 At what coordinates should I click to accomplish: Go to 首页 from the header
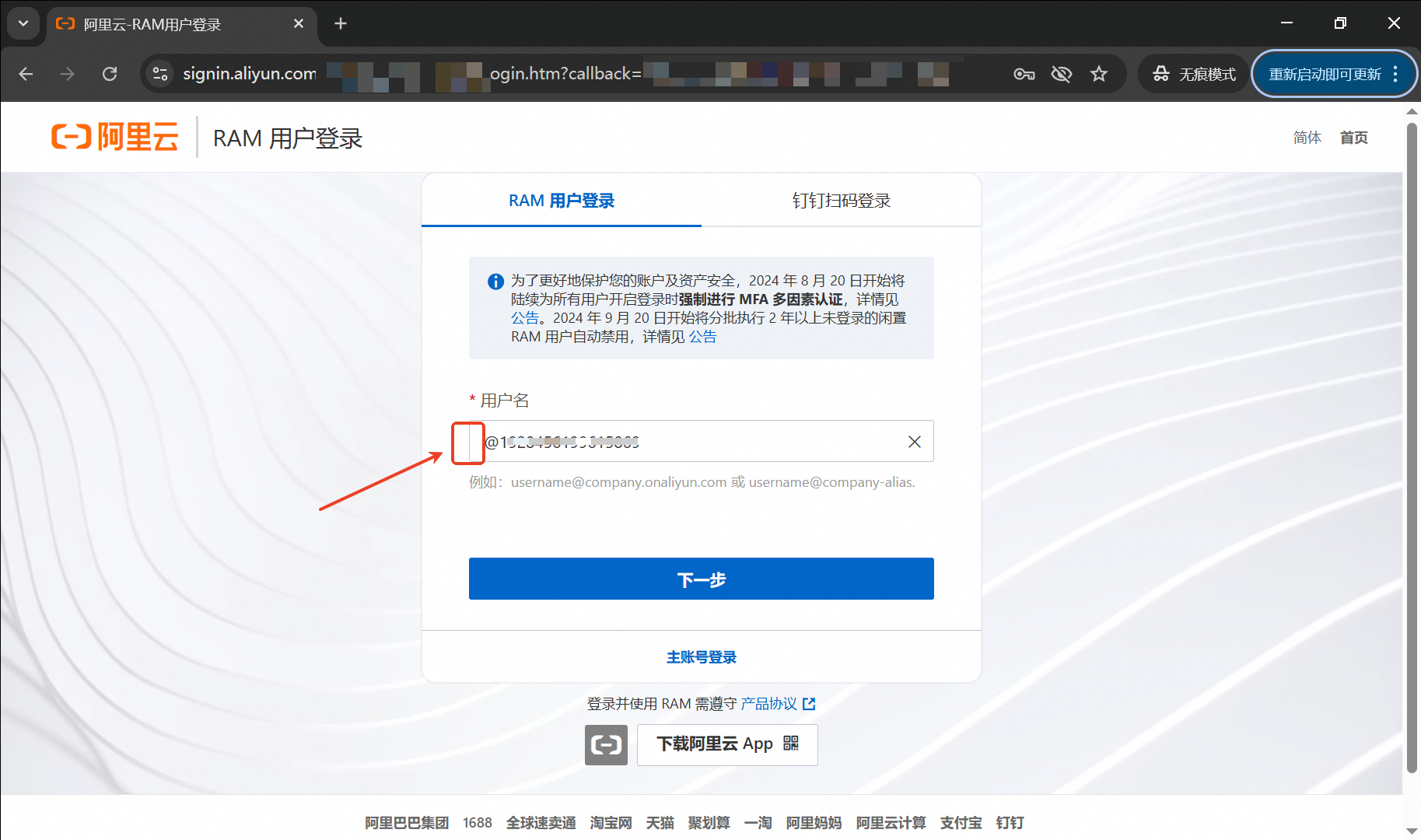coord(1354,138)
